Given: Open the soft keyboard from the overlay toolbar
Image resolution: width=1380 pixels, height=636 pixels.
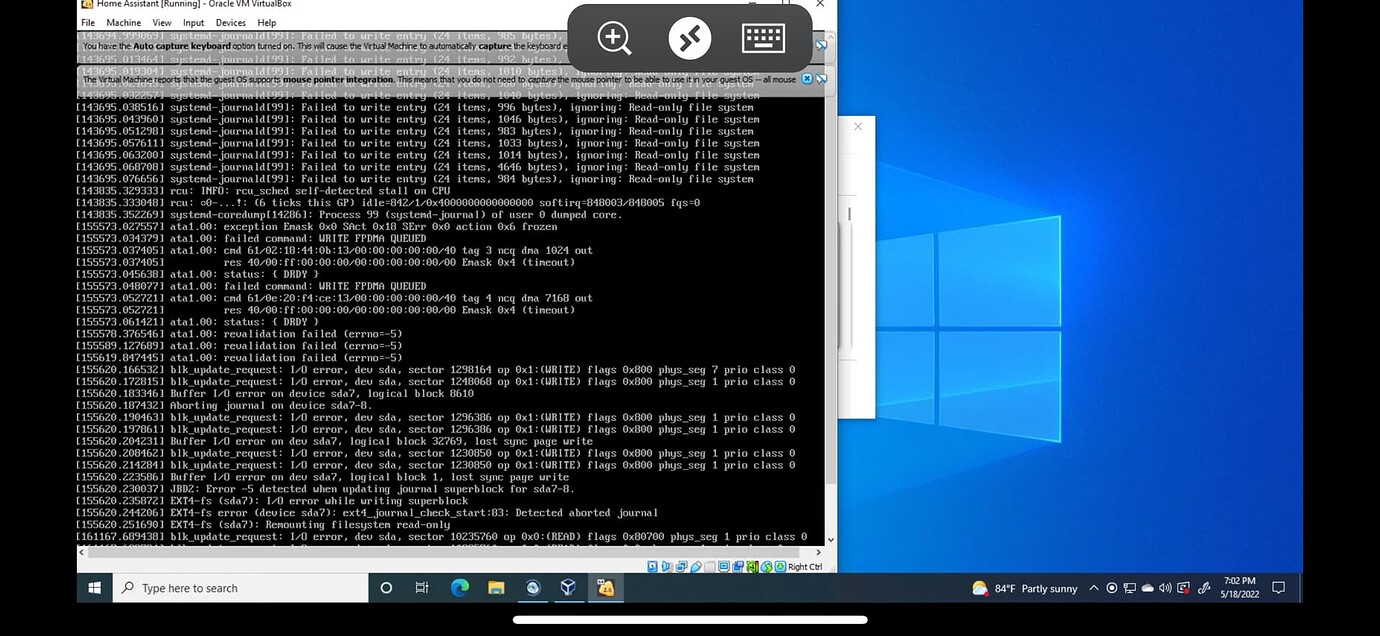Looking at the screenshot, I should click(763, 38).
